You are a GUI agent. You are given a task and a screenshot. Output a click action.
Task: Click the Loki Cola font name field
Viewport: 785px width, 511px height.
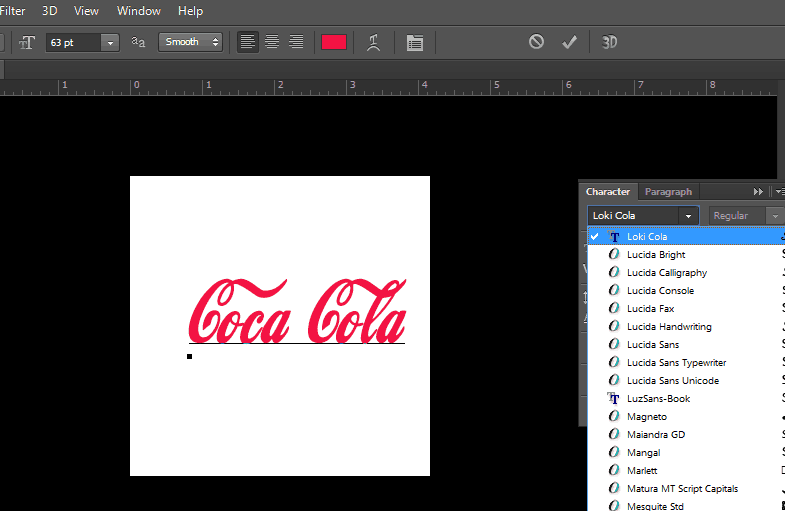click(634, 215)
